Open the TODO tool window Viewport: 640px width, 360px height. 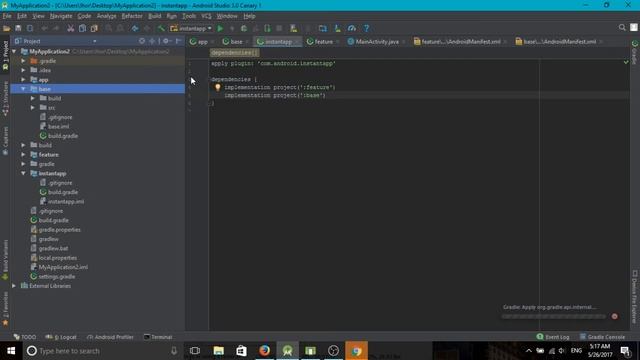[24, 337]
